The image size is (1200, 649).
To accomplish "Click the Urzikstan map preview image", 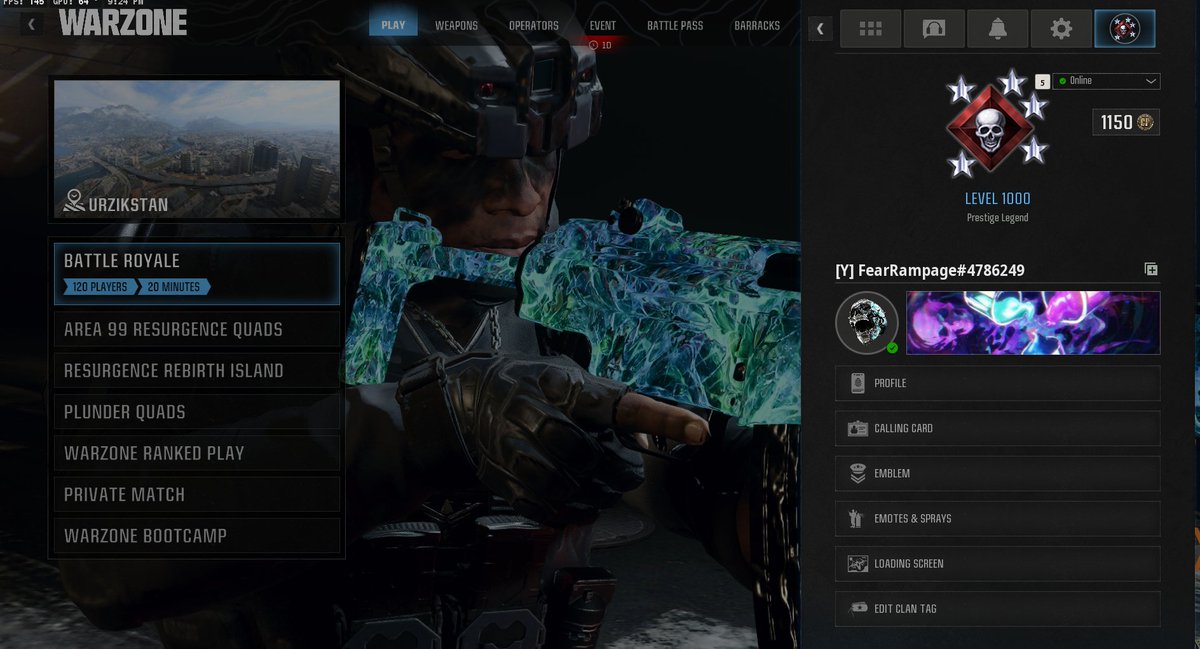I will pos(197,150).
